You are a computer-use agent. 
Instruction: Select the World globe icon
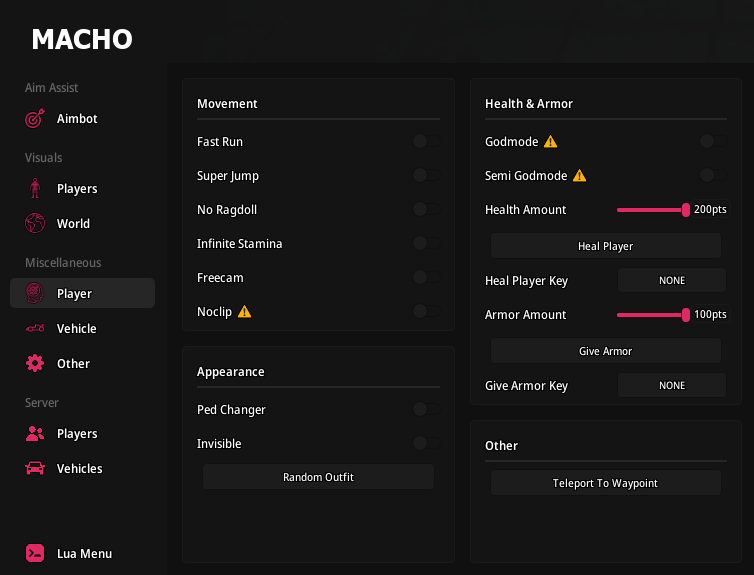click(x=35, y=224)
